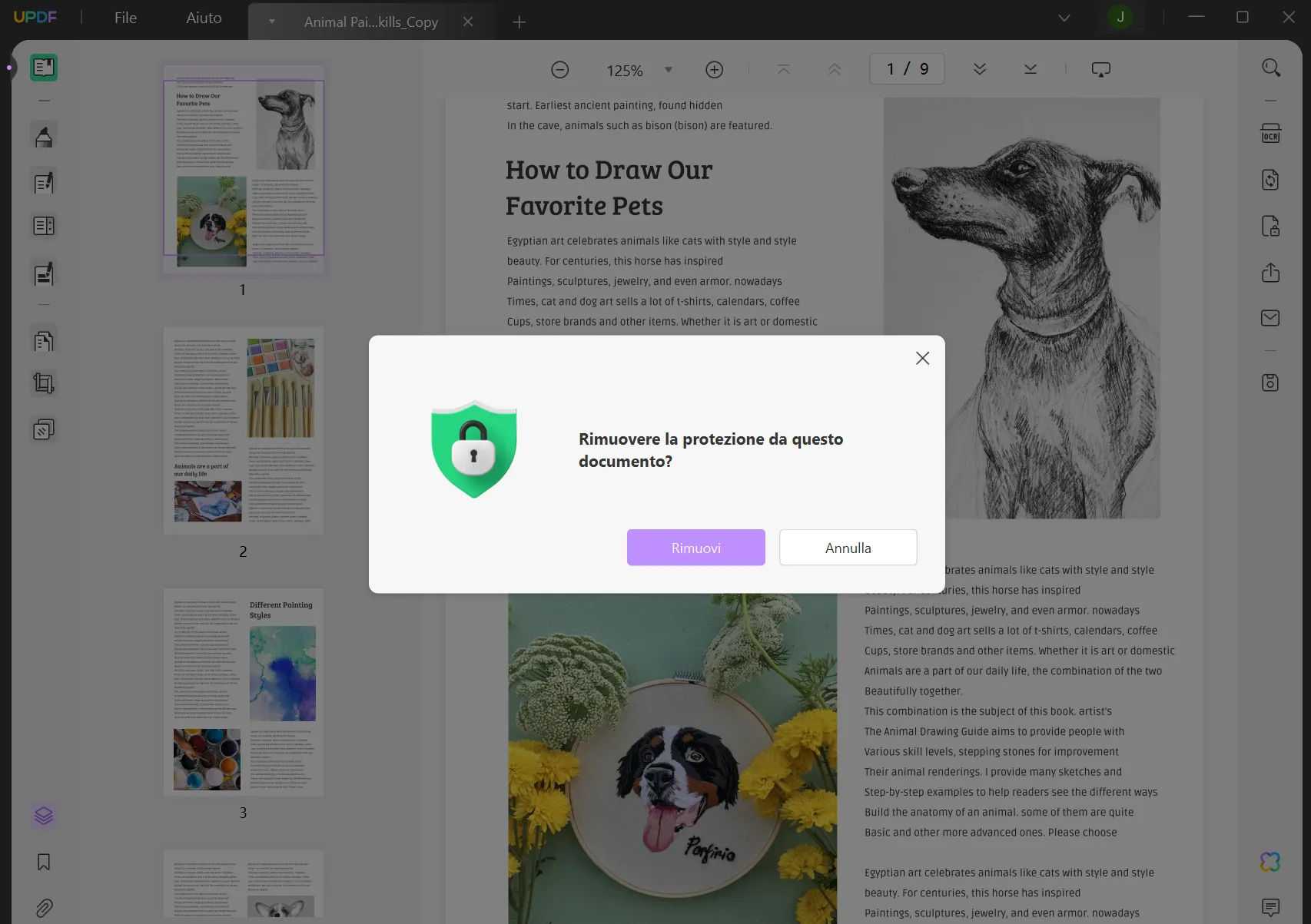This screenshot has width=1311, height=924.
Task: Select page 4 thumbnail at bottom
Action: pos(244,883)
